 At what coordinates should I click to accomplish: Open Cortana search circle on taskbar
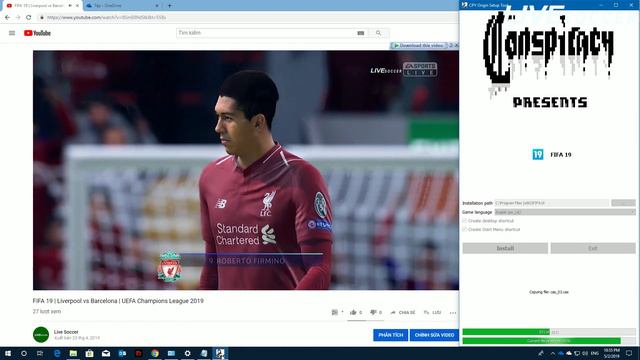coord(24,353)
